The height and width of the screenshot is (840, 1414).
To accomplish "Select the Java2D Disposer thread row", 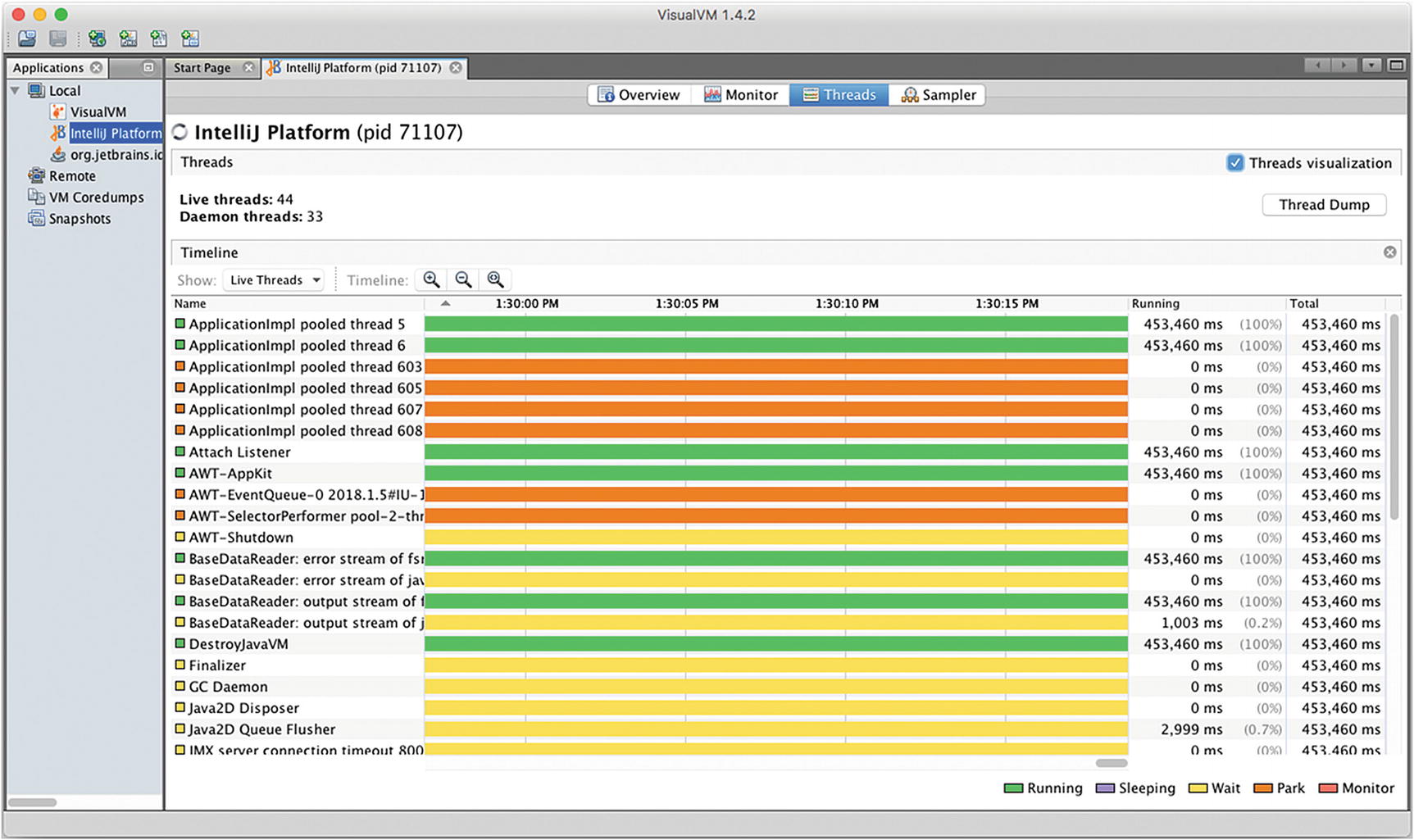I will [x=779, y=707].
